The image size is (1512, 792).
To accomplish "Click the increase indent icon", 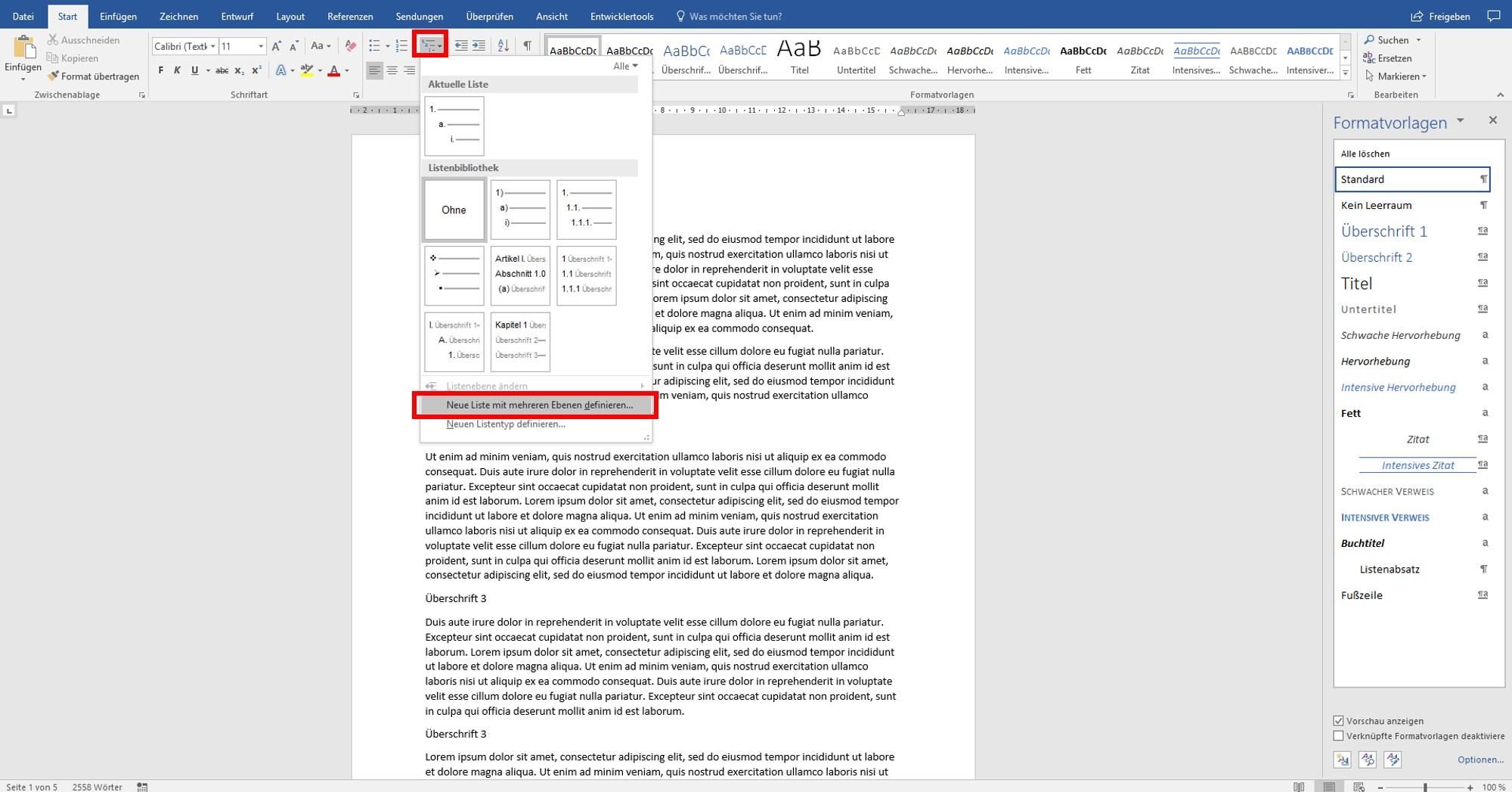I will (479, 46).
